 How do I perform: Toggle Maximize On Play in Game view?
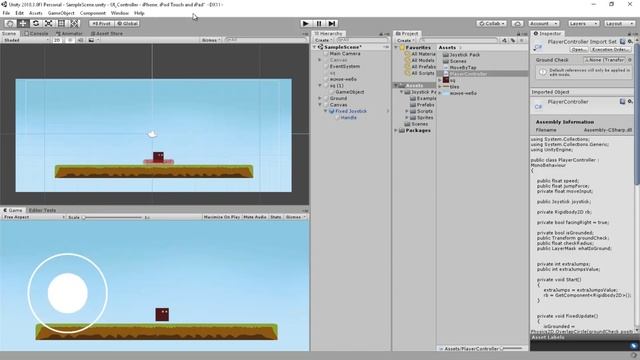222,217
